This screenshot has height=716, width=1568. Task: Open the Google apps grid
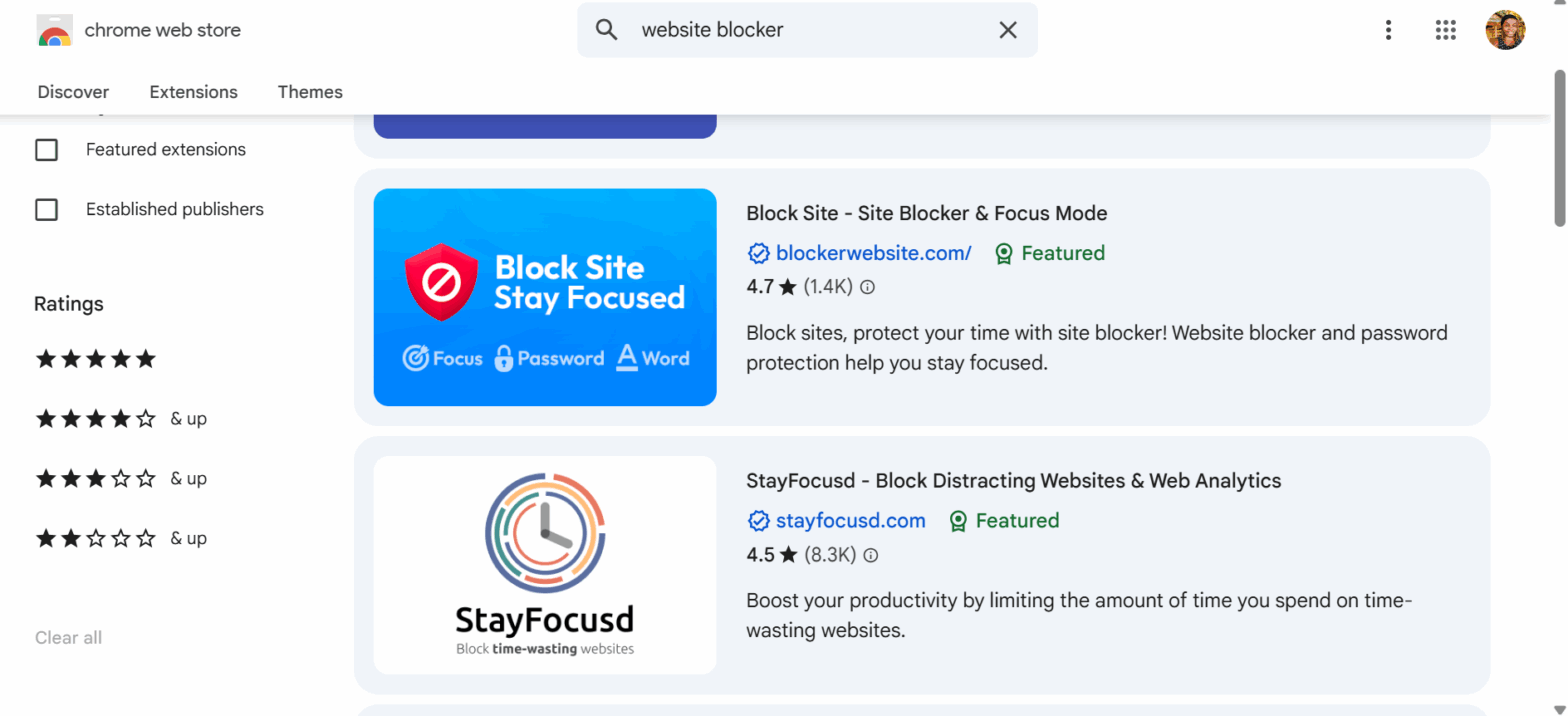coord(1446,30)
